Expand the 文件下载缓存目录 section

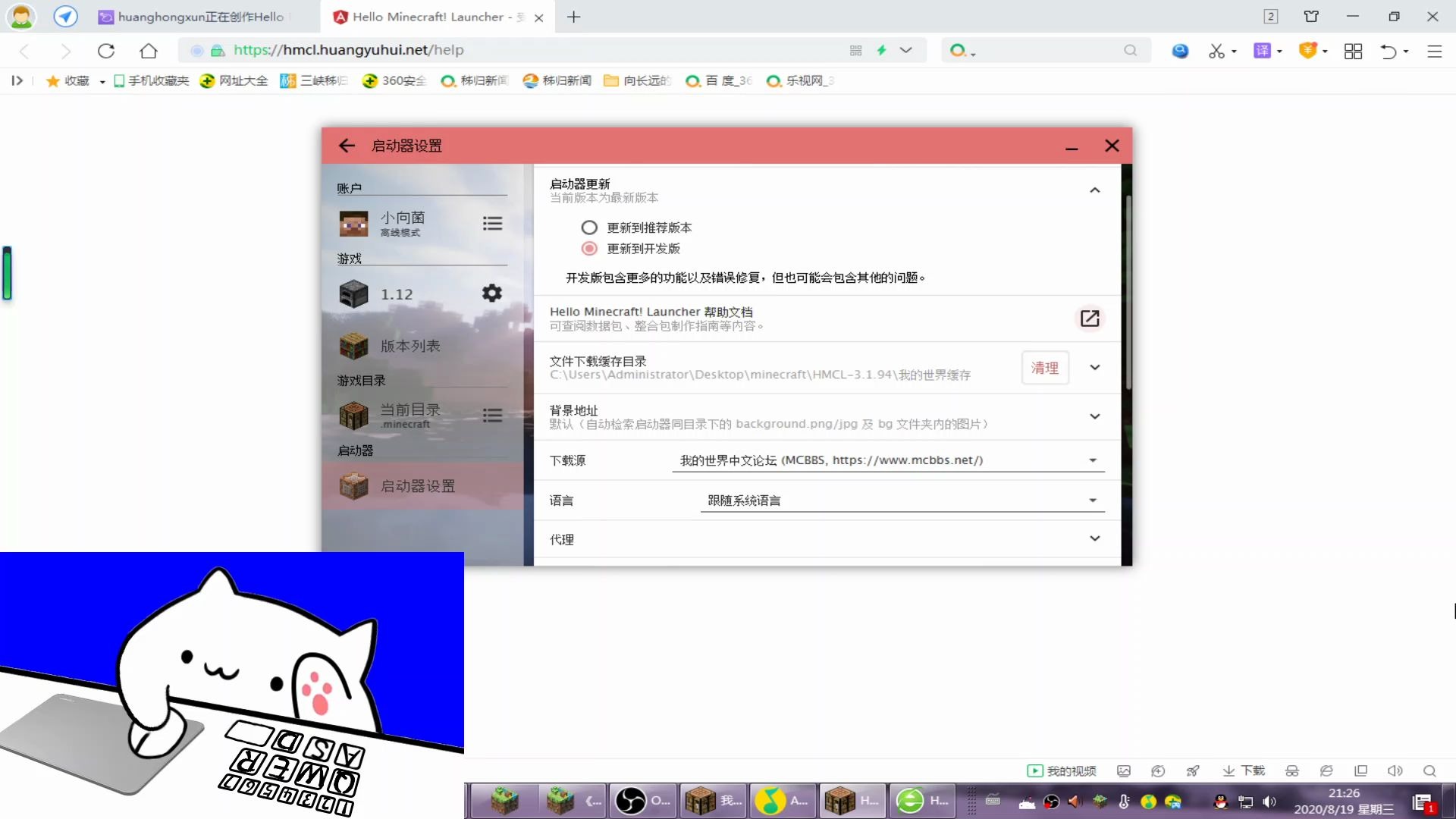pyautogui.click(x=1094, y=368)
